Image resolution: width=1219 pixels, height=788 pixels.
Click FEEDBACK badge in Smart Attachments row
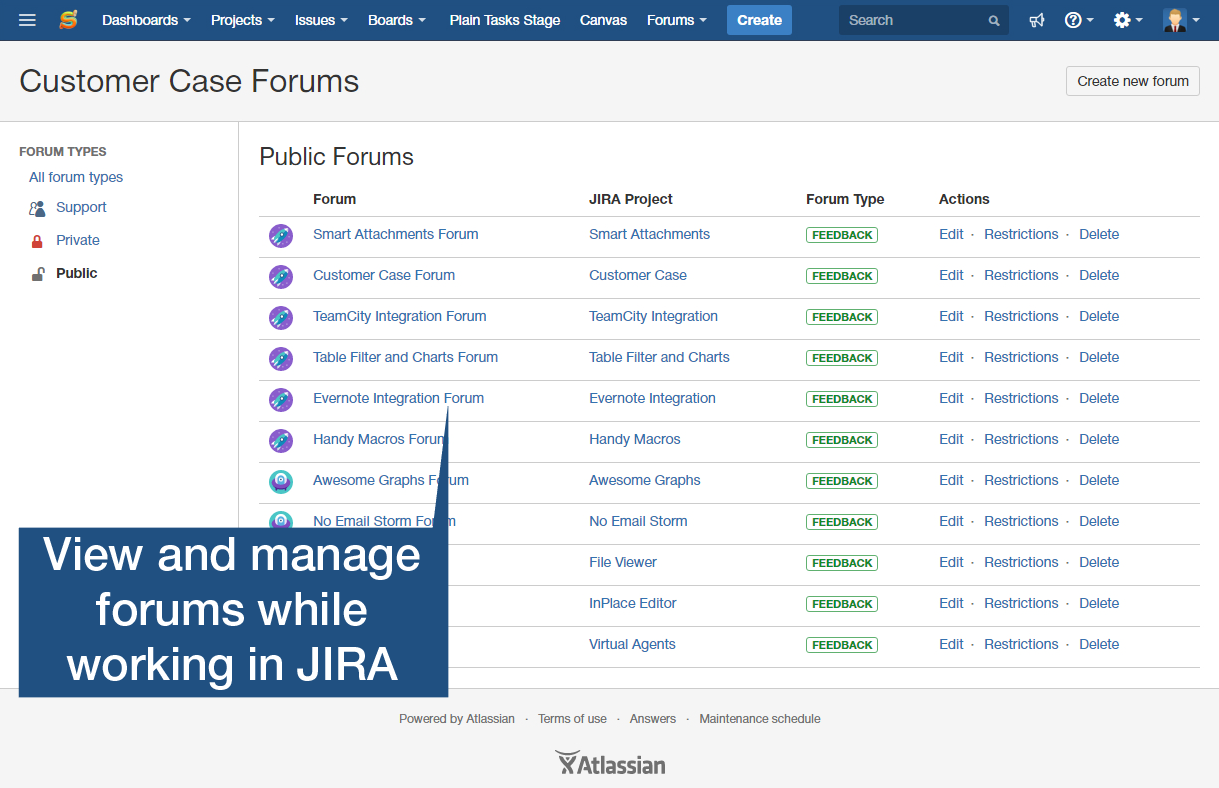tap(842, 235)
